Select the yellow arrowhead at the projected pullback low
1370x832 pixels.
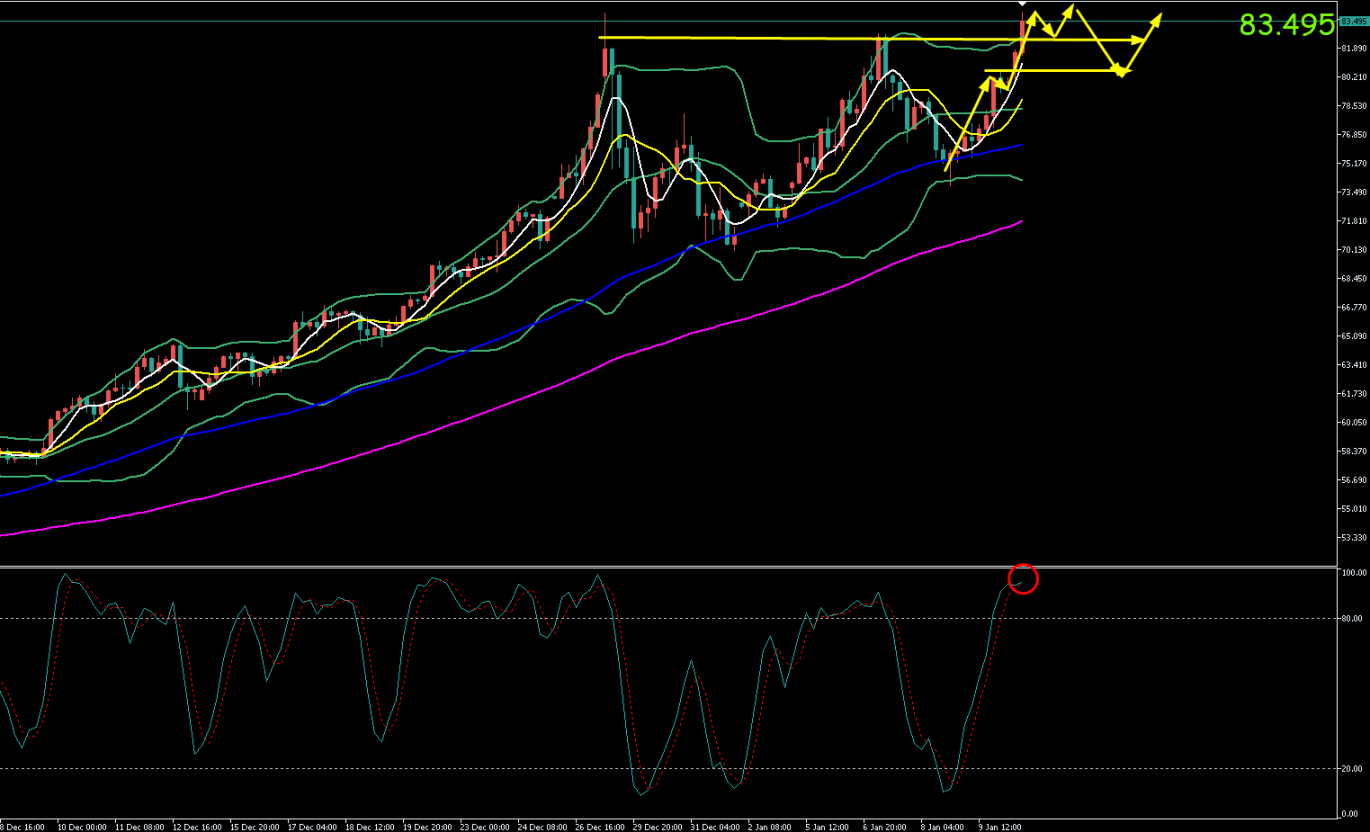(x=1123, y=71)
